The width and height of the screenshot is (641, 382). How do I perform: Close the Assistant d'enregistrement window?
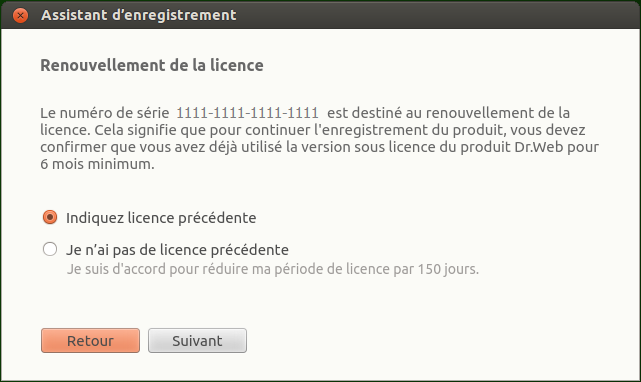[x=20, y=16]
